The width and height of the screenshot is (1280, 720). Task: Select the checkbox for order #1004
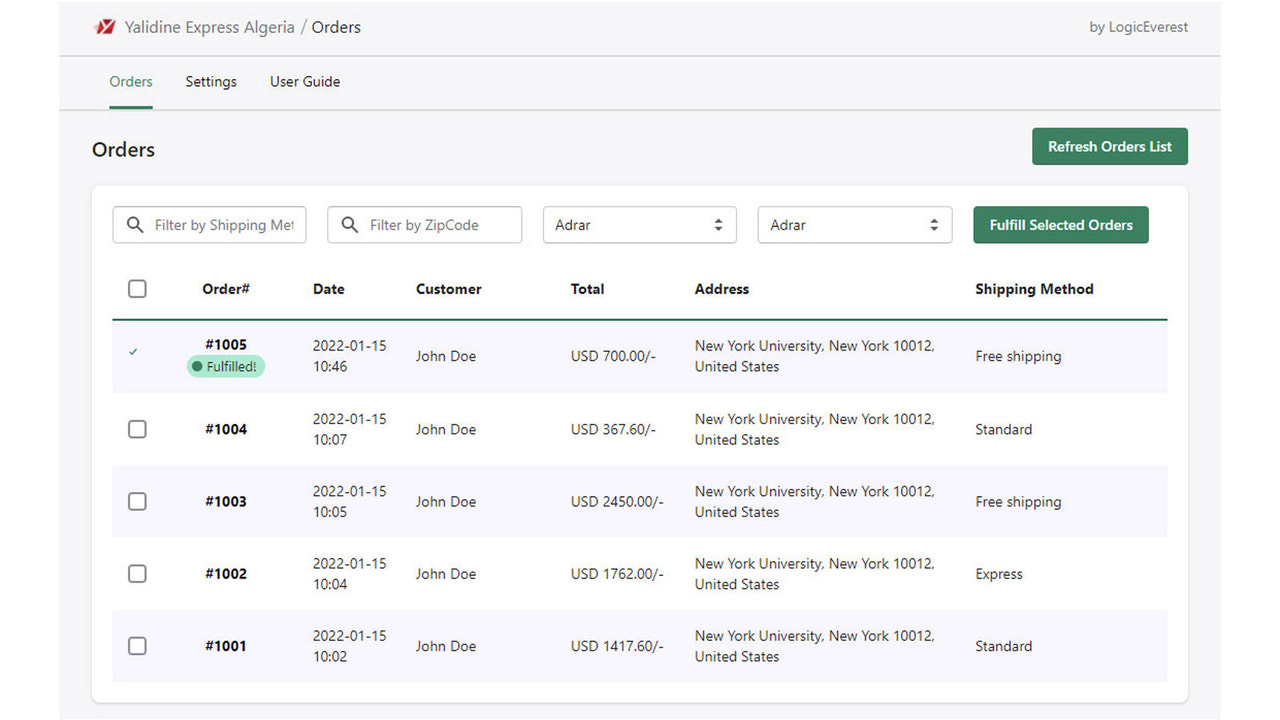[x=137, y=429]
